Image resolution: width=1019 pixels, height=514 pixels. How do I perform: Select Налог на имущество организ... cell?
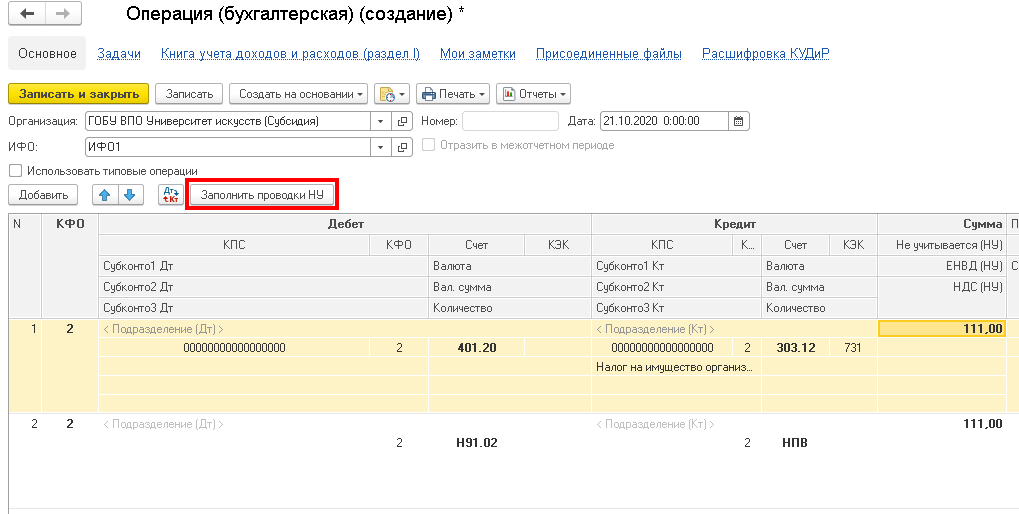point(676,367)
